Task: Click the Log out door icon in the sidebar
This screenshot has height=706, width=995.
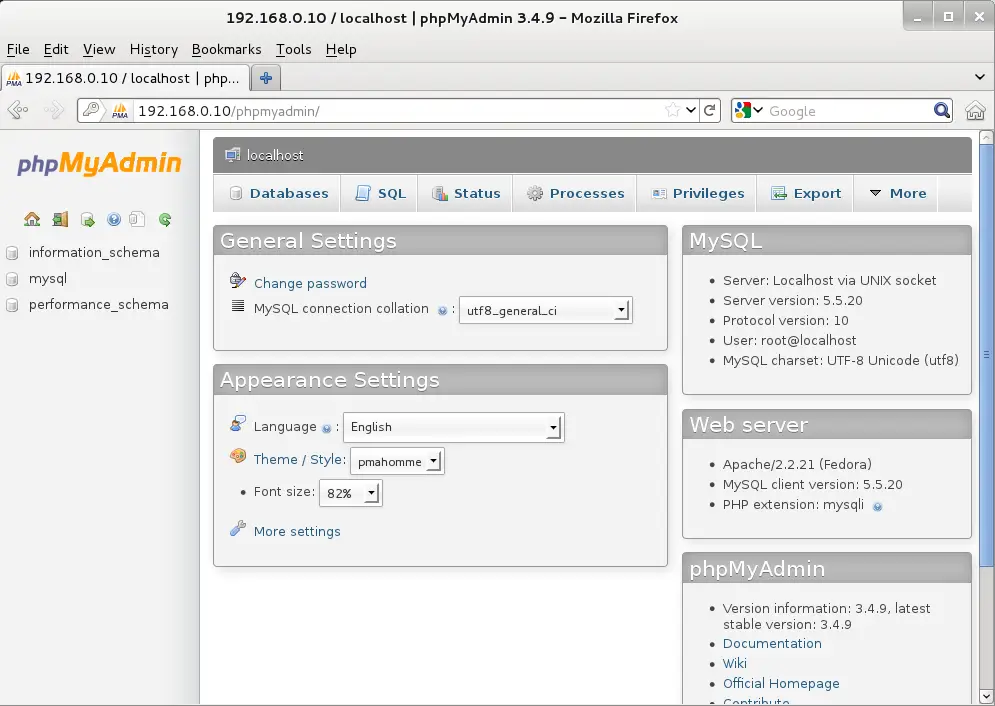Action: click(x=60, y=219)
